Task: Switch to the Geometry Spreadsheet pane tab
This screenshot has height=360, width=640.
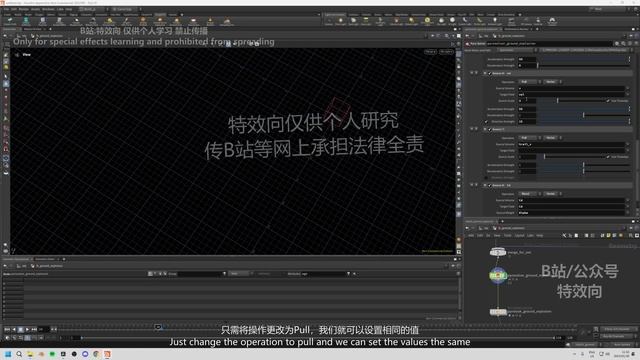Action: (16, 259)
